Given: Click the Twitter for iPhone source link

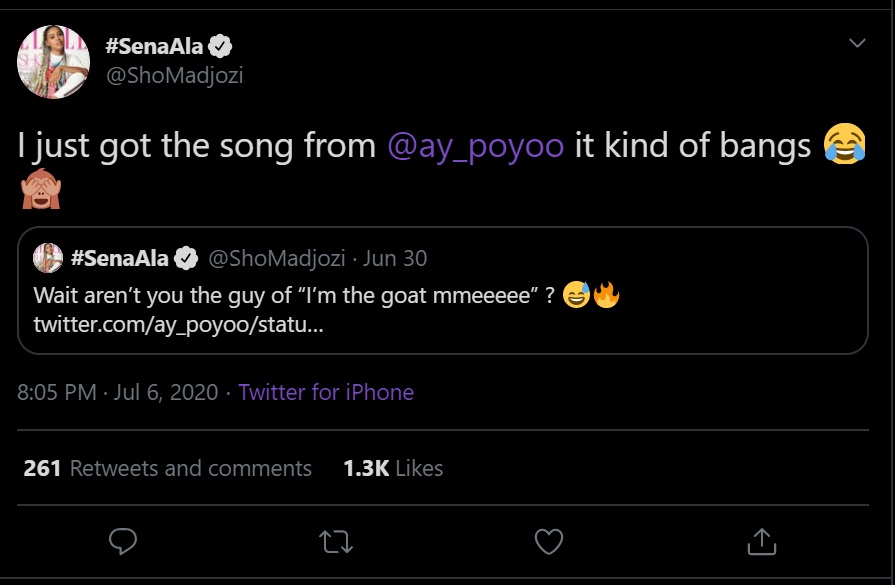Looking at the screenshot, I should 325,392.
